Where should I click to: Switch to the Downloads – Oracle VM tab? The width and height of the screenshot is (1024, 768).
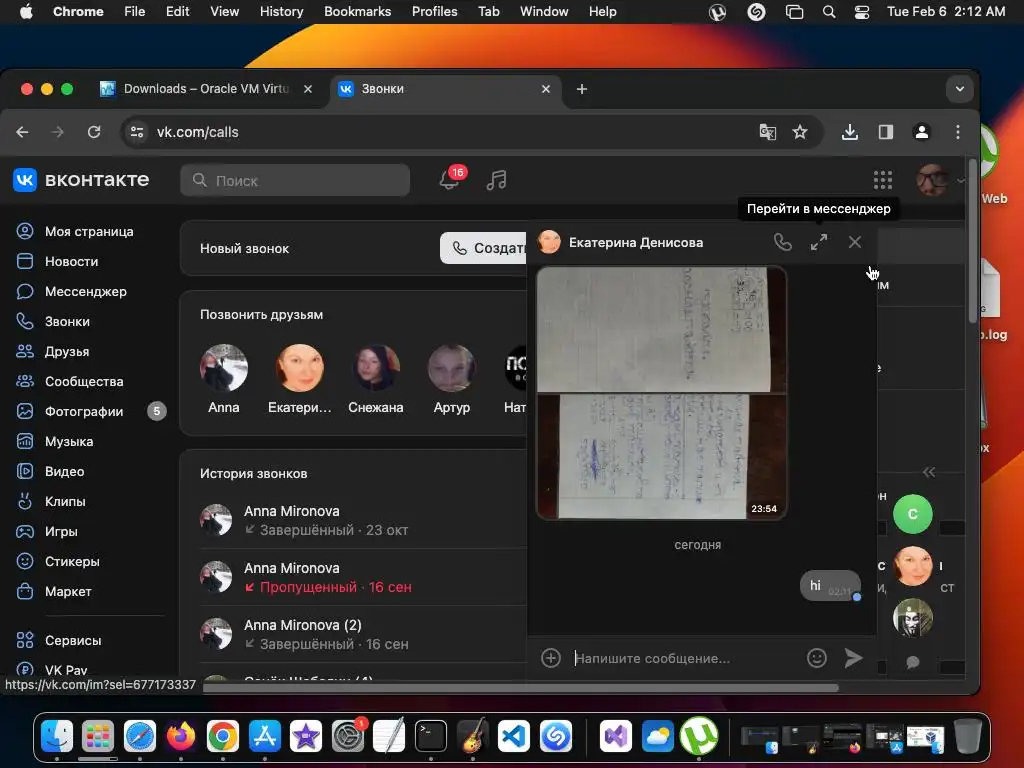[206, 89]
